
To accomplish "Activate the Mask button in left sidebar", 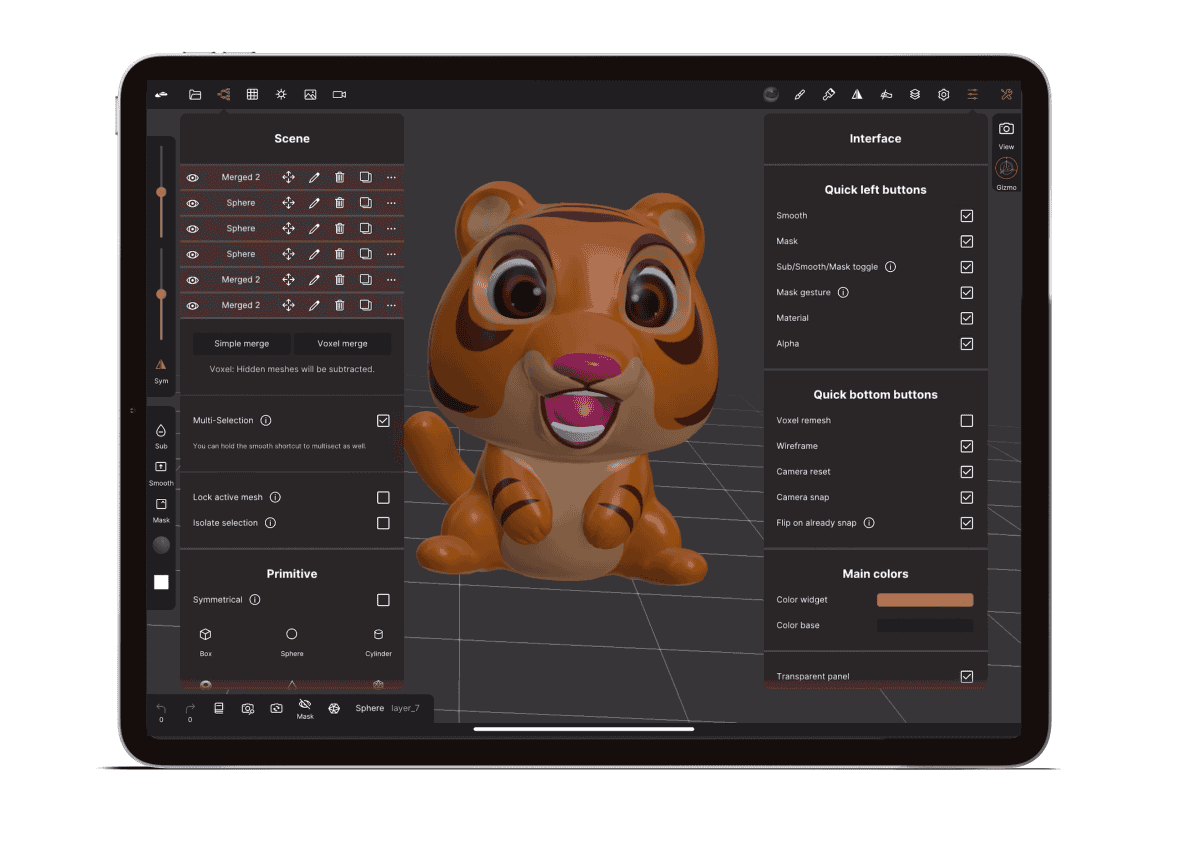I will (x=161, y=510).
